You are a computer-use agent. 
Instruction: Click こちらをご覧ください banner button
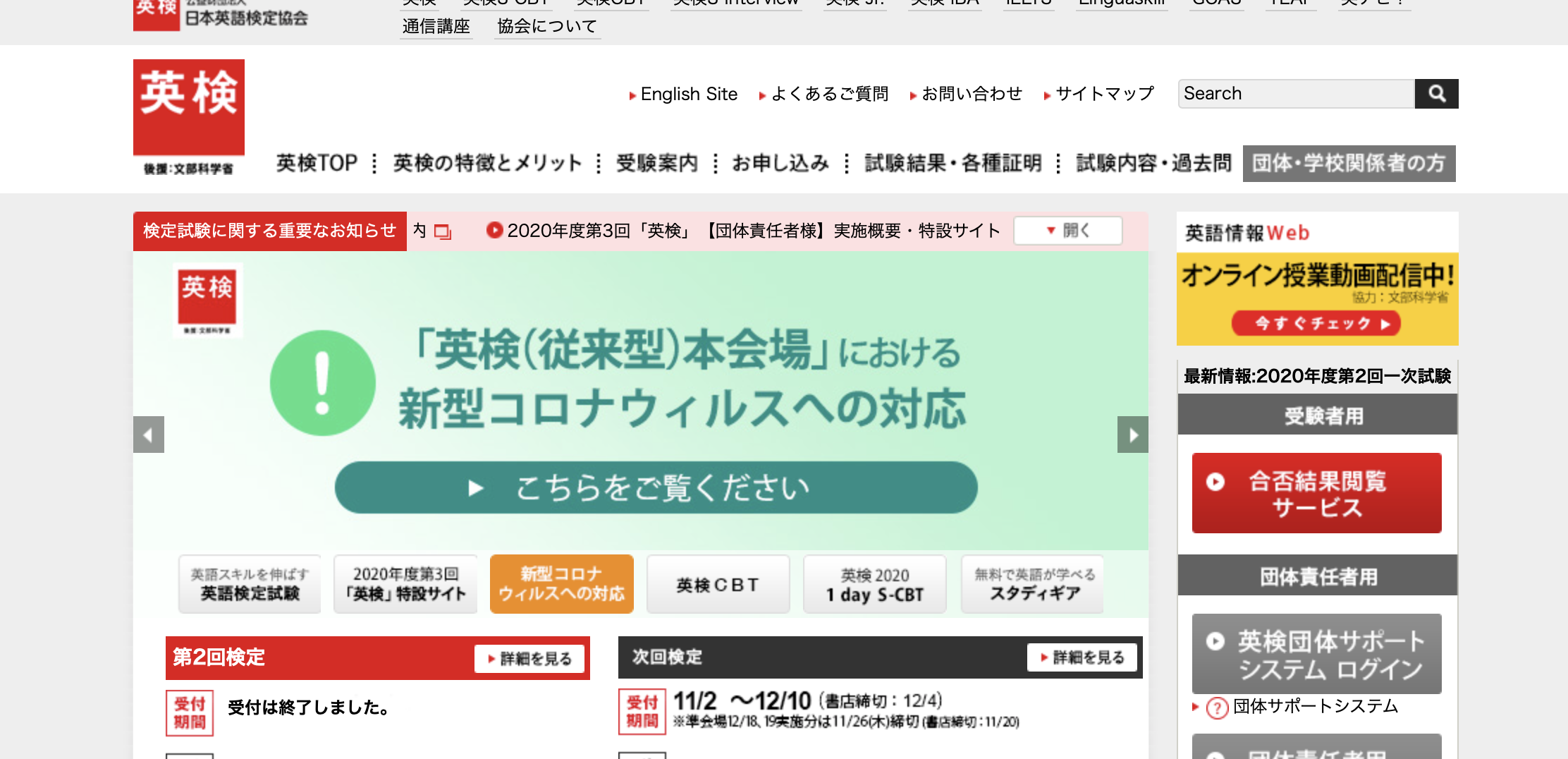point(656,487)
